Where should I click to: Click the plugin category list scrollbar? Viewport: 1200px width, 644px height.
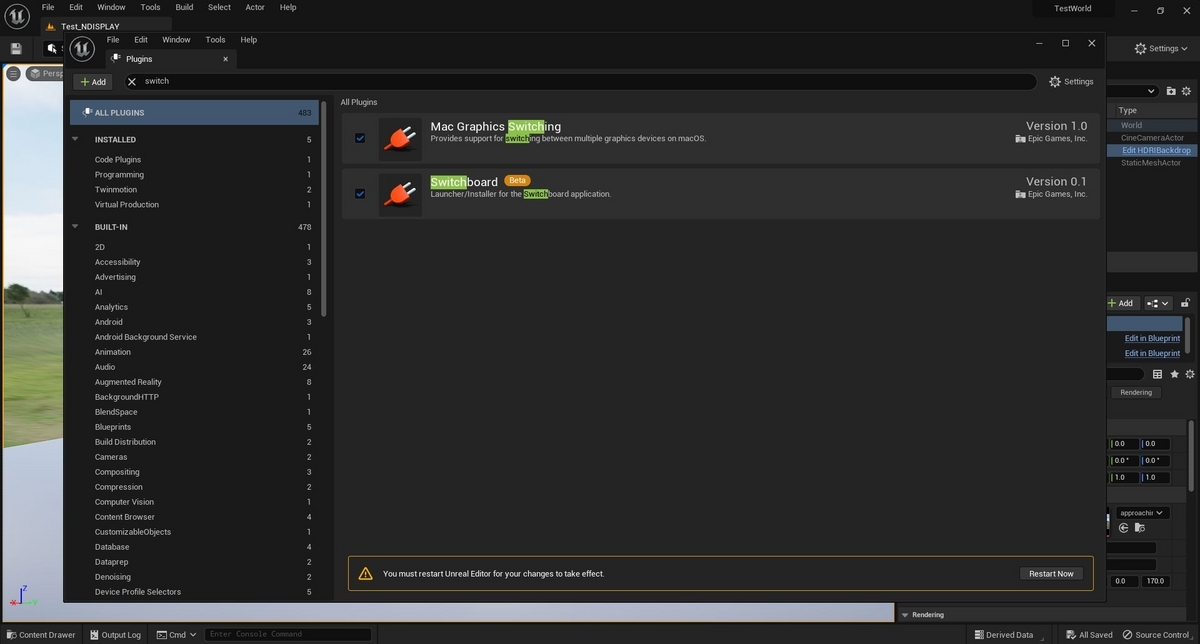coord(323,207)
